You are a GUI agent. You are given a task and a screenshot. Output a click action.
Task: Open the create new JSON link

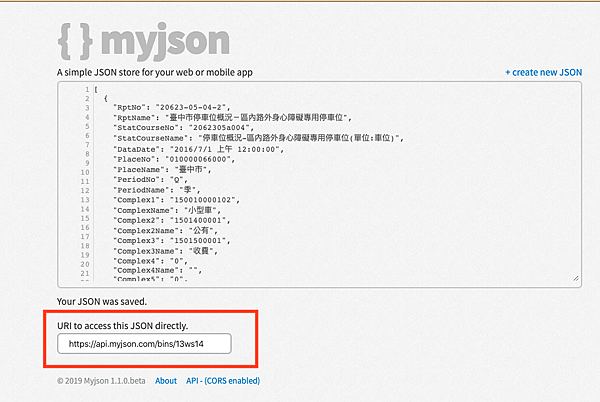(543, 72)
